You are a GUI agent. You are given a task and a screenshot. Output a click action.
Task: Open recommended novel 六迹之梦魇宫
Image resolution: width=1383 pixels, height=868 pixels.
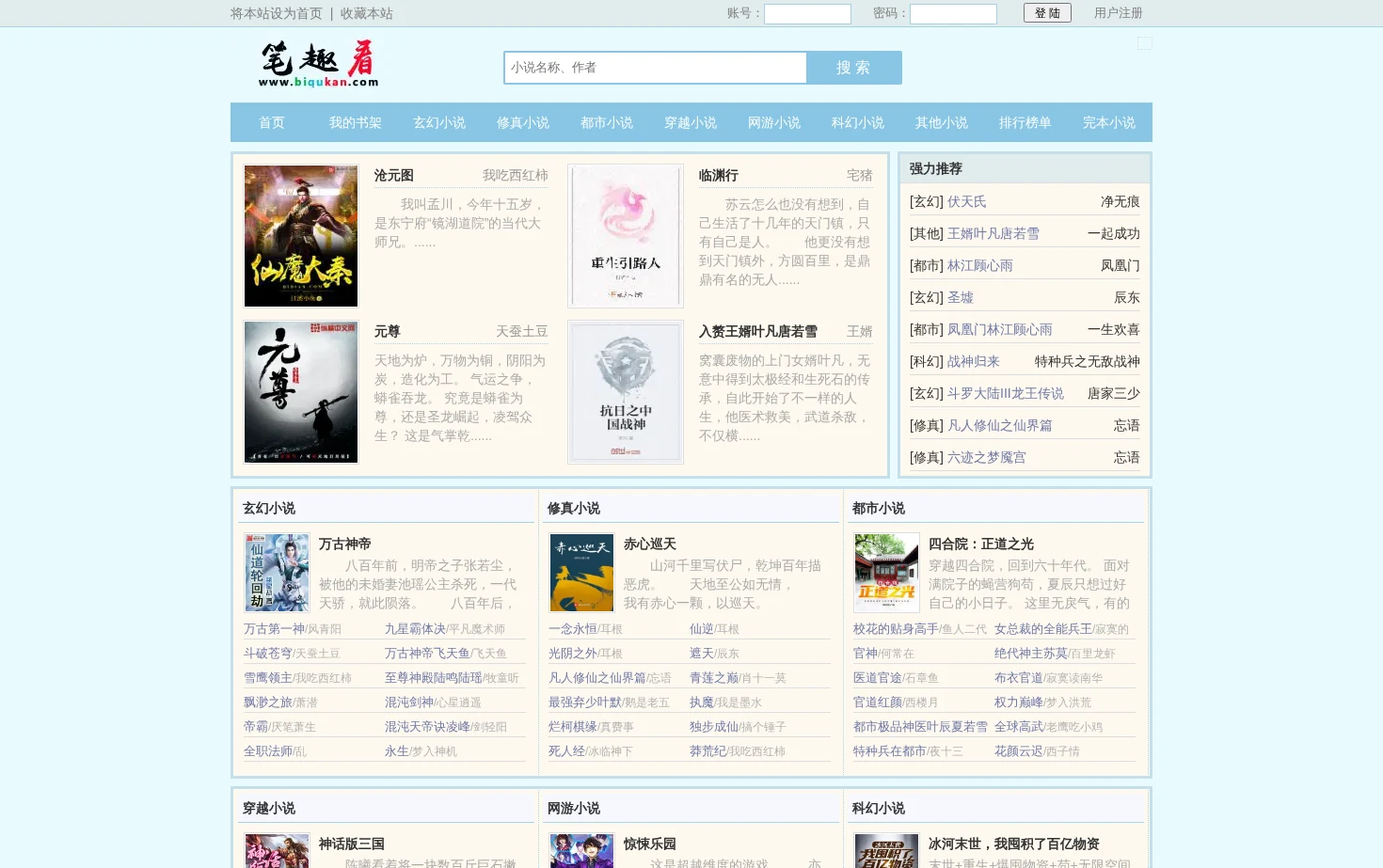(987, 457)
